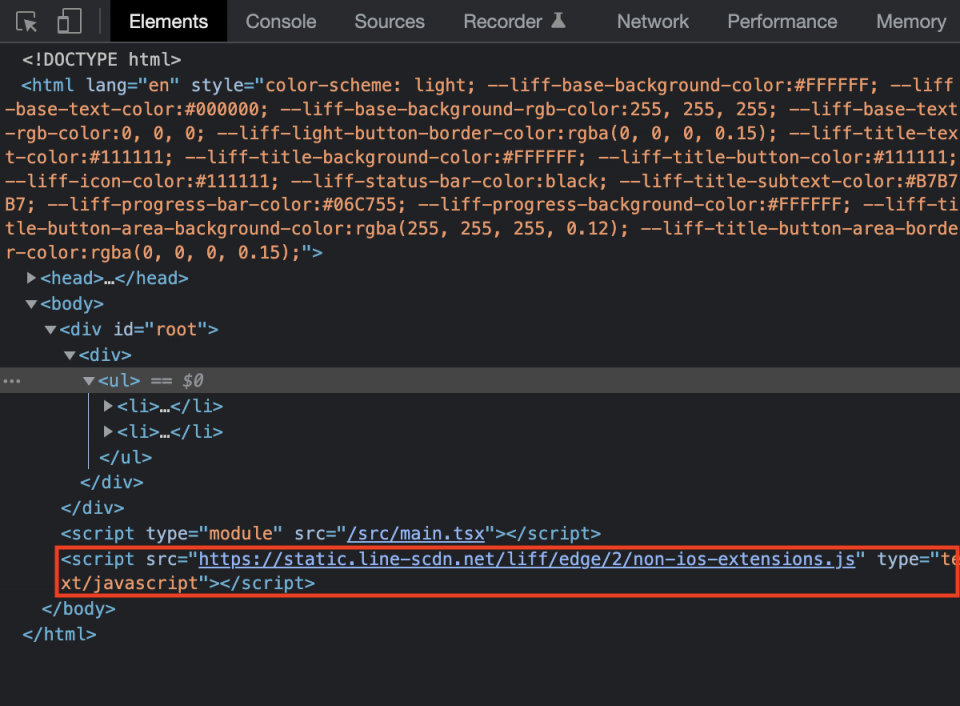The width and height of the screenshot is (960, 706).
Task: Click the /src/main.tsx script link
Action: [x=416, y=533]
